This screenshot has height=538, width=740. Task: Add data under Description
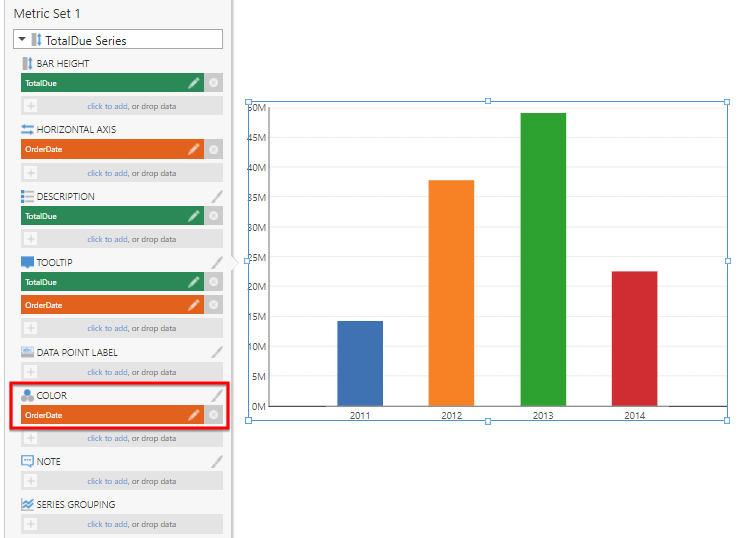pyautogui.click(x=122, y=239)
